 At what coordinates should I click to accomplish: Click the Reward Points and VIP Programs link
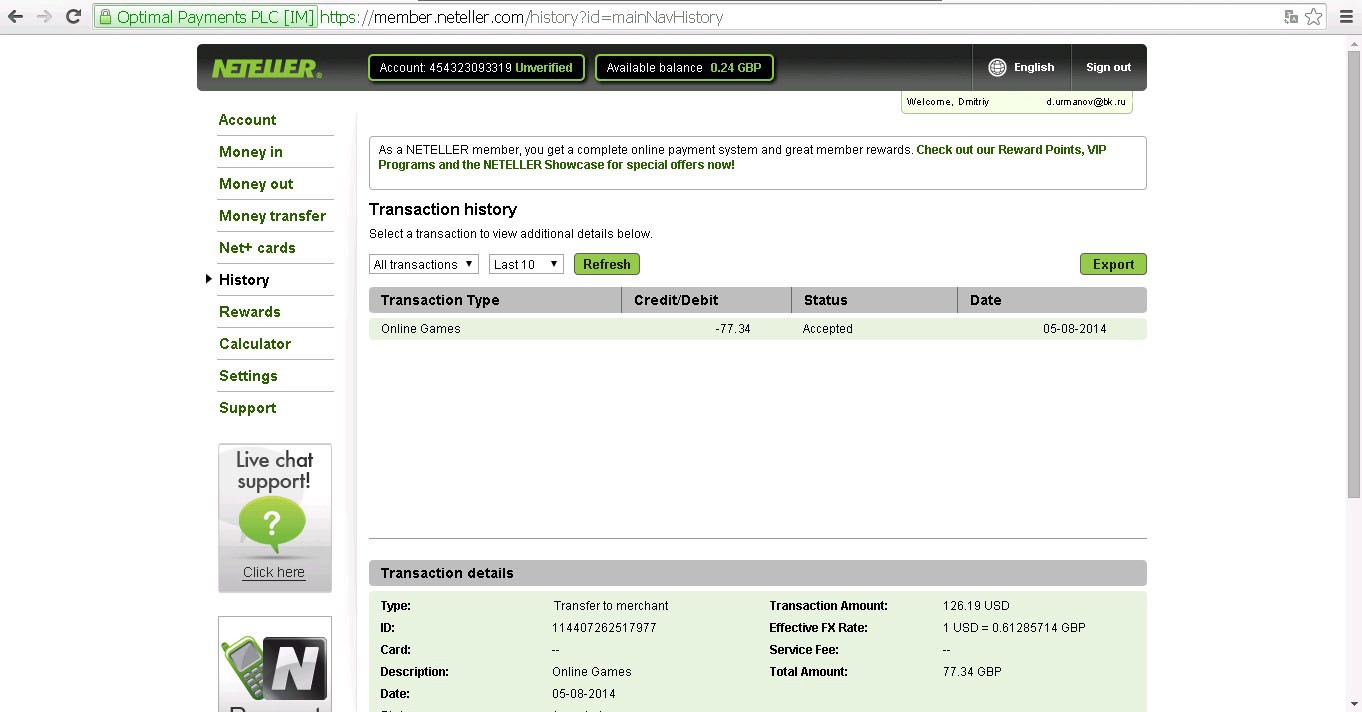pyautogui.click(x=742, y=157)
